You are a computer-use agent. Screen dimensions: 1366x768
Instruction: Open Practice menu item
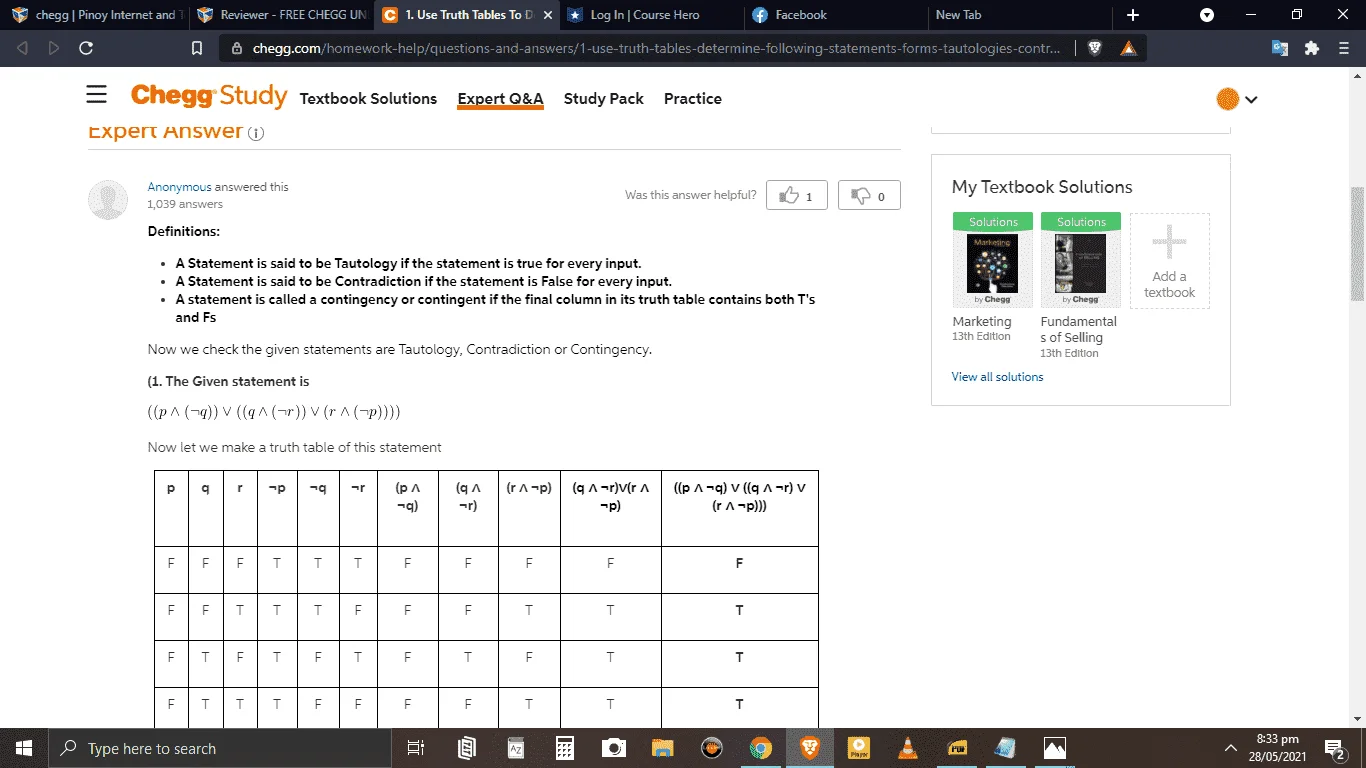693,98
